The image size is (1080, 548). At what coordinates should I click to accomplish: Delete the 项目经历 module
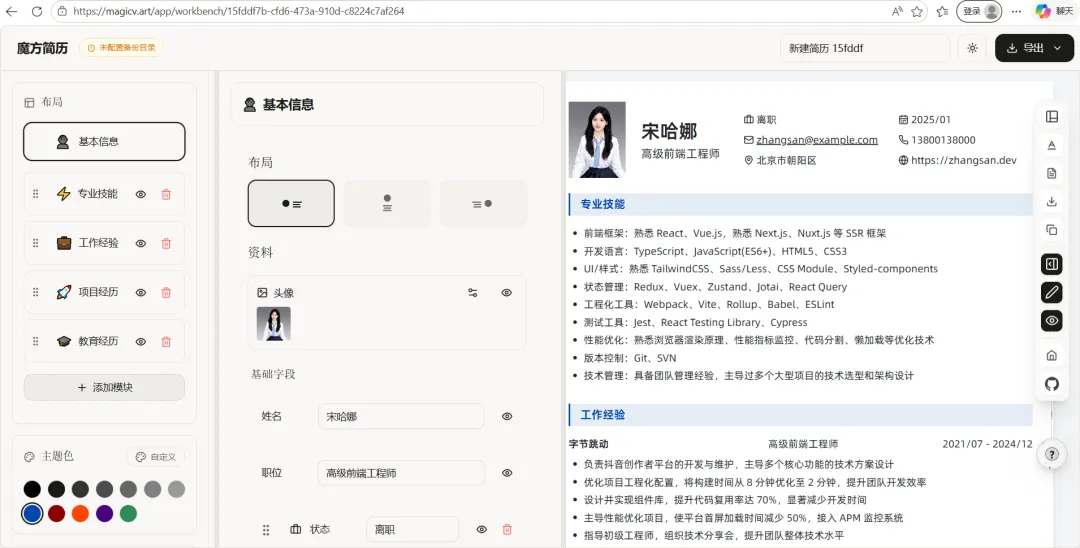[x=165, y=293]
